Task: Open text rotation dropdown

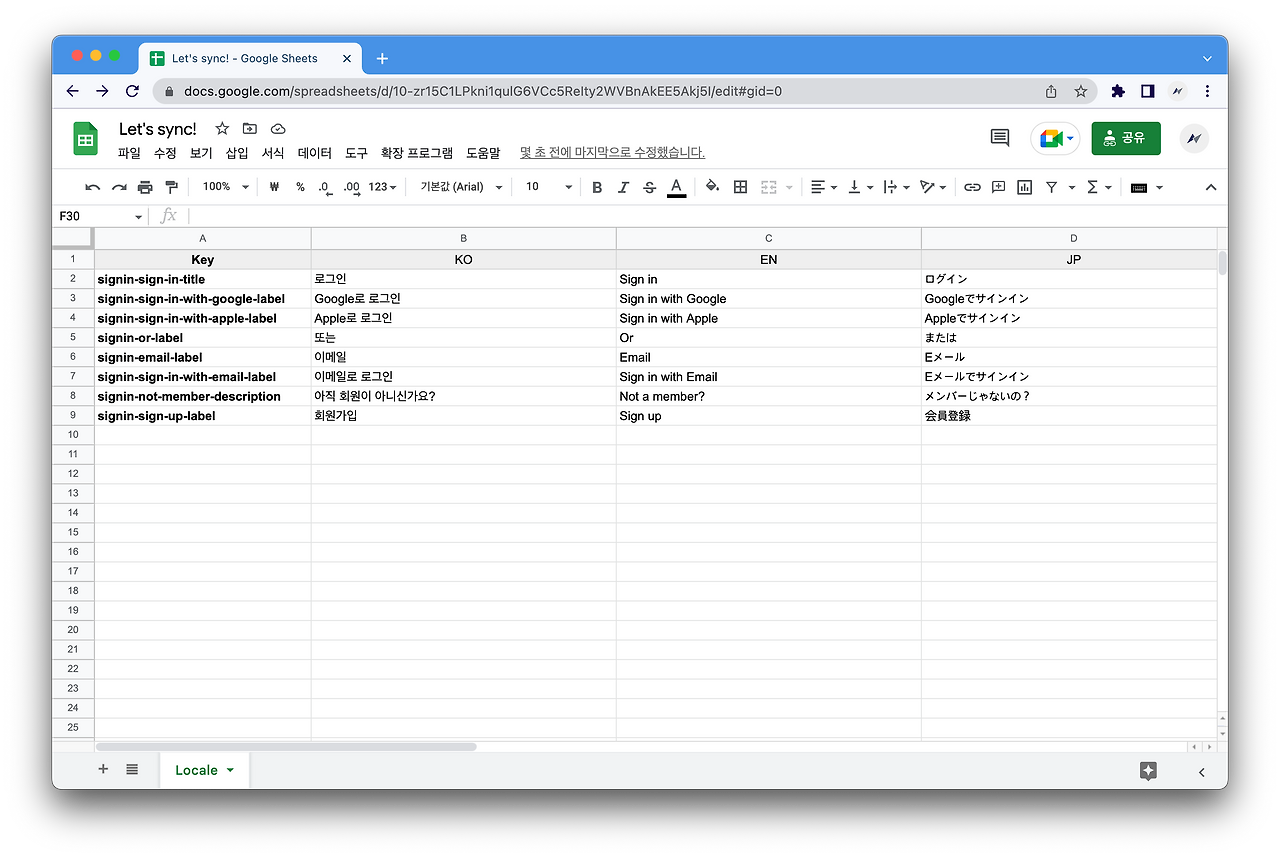Action: coord(932,187)
